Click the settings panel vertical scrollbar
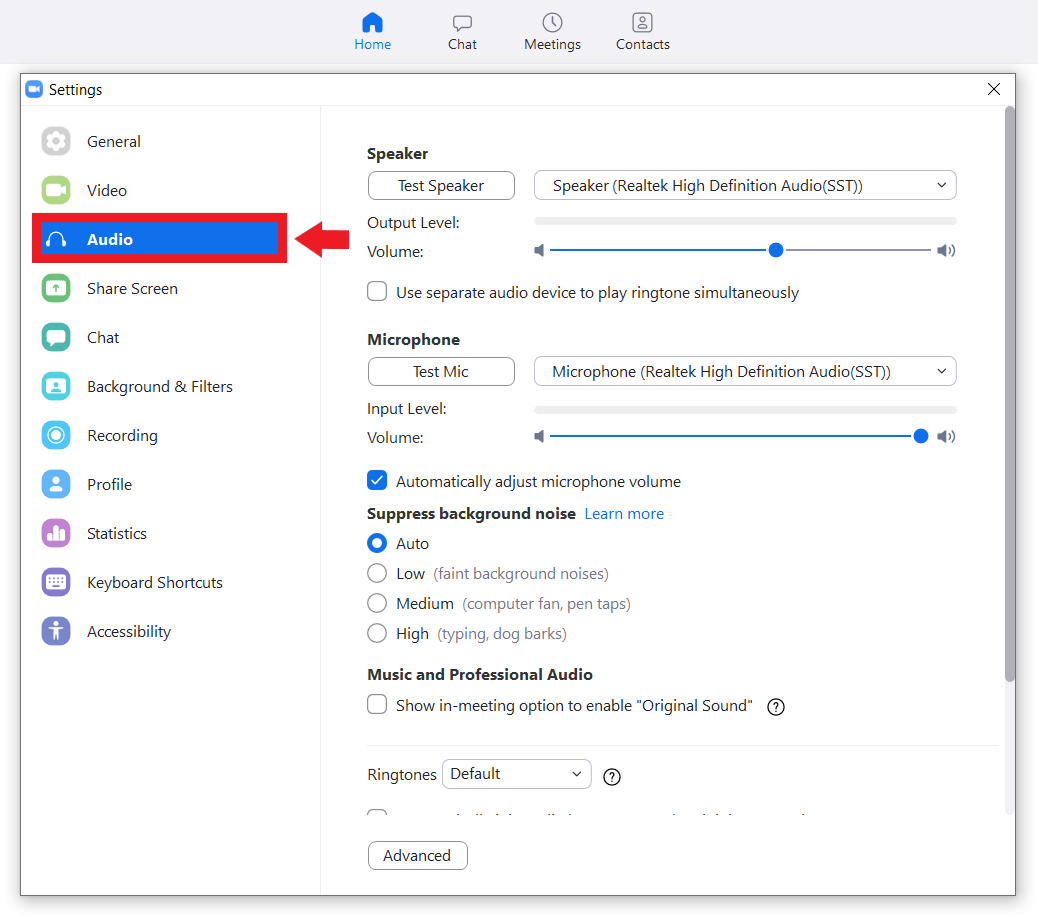The height and width of the screenshot is (915, 1038). (1009, 400)
